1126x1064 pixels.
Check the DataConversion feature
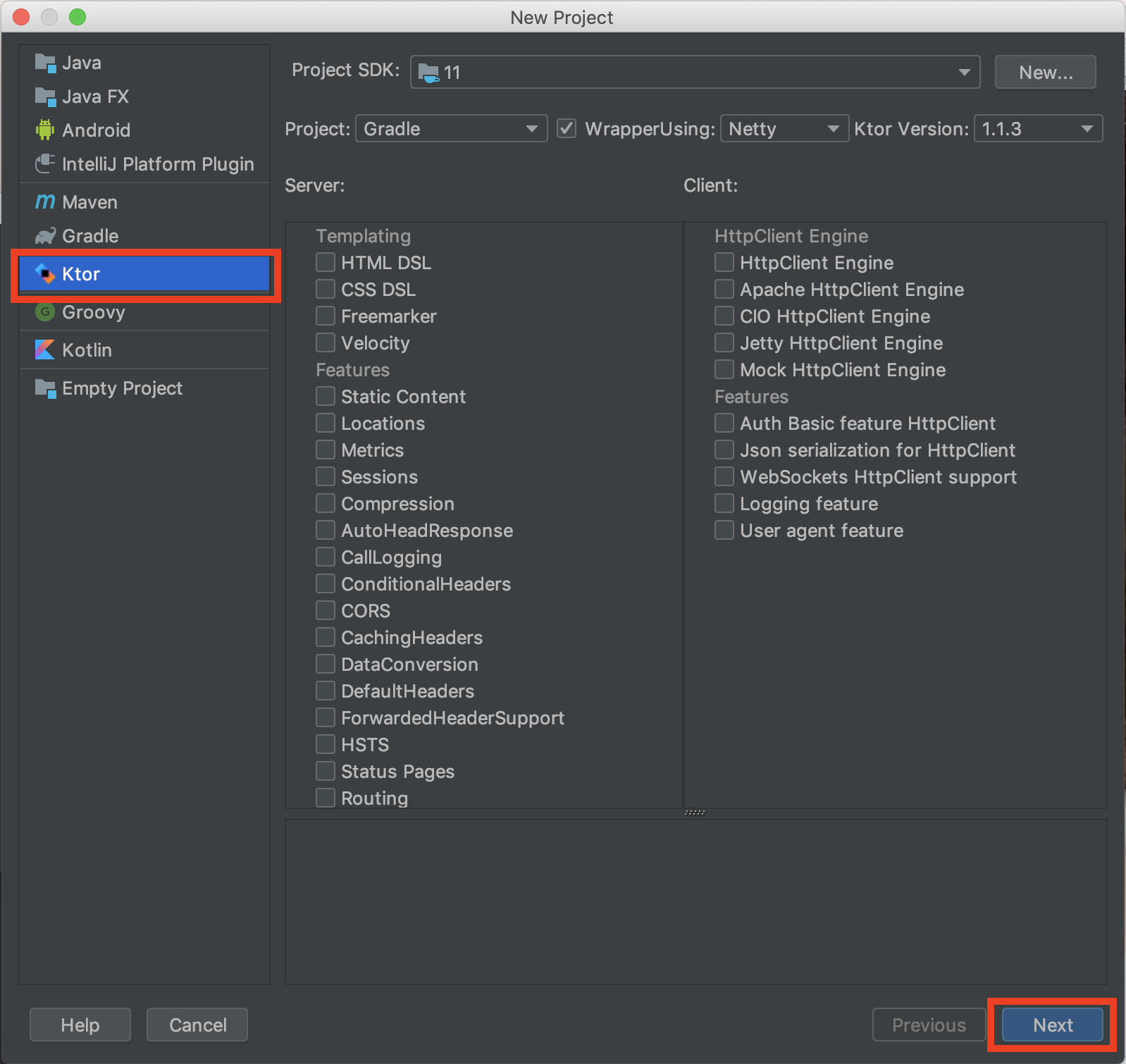tap(326, 664)
